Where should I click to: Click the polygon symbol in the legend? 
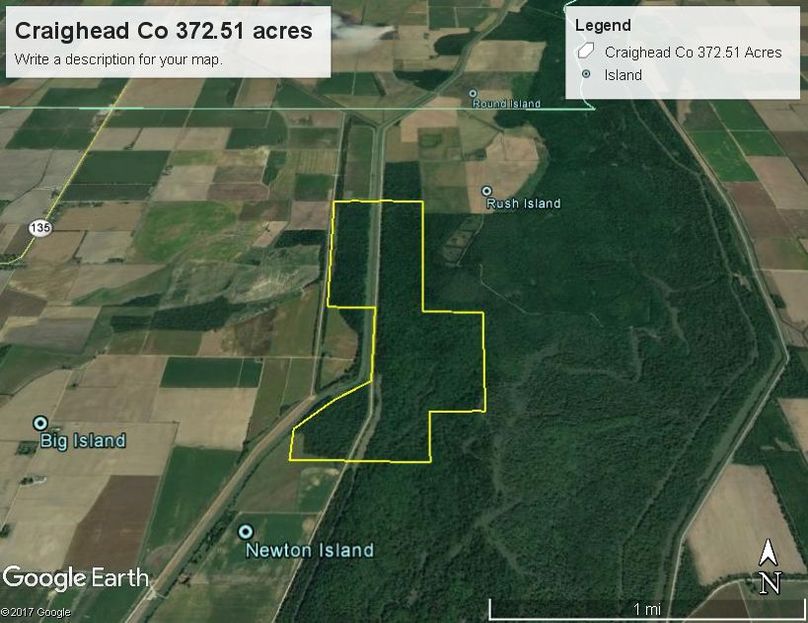click(585, 52)
